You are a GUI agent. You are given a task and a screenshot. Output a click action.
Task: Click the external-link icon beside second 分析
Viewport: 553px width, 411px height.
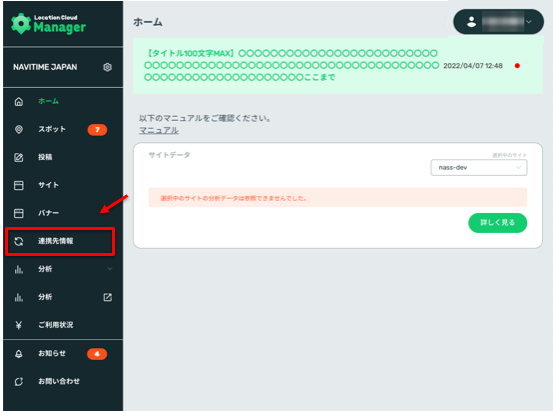(x=108, y=297)
